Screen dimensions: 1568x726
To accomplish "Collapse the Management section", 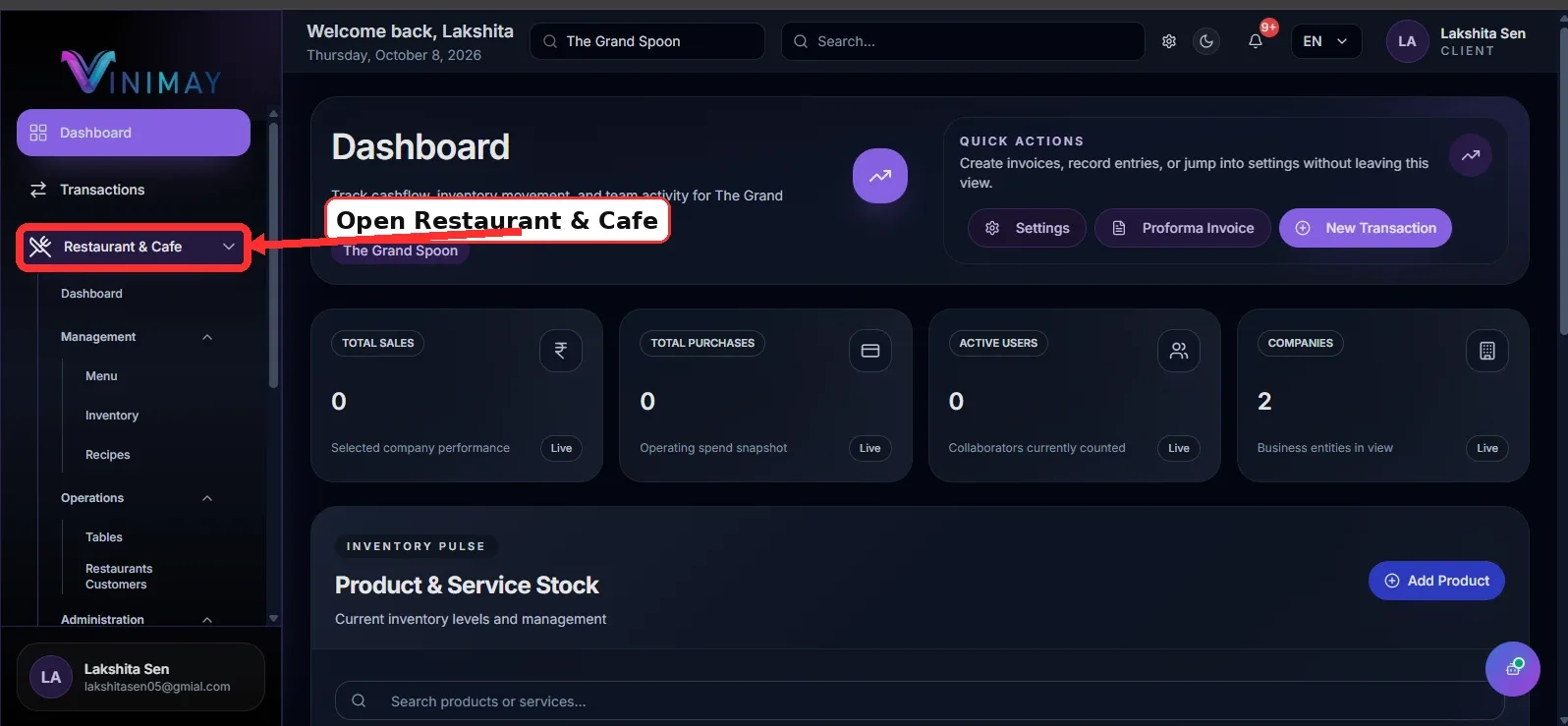I will click(207, 337).
